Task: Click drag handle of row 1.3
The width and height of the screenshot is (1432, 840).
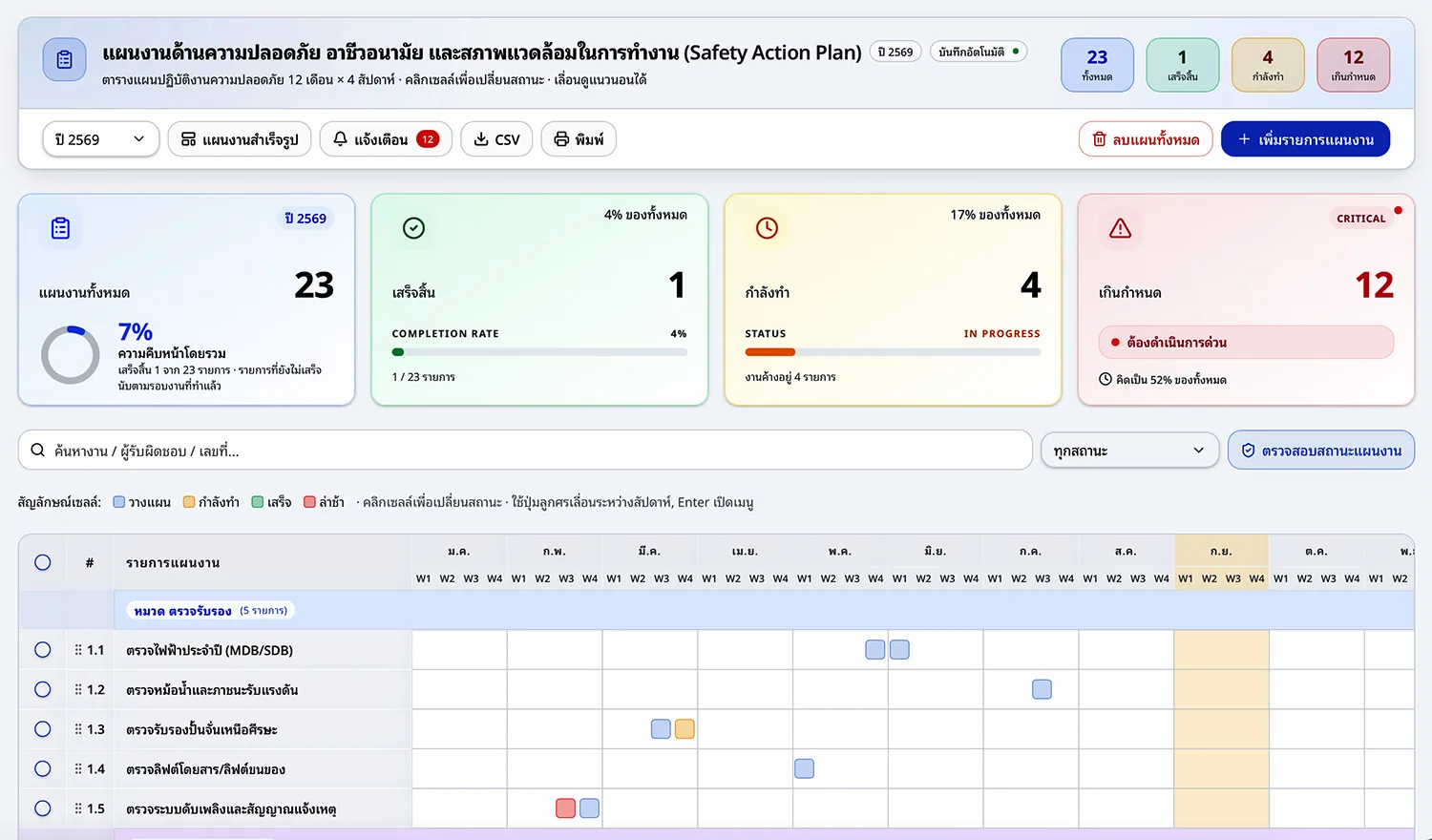Action: pos(78,729)
